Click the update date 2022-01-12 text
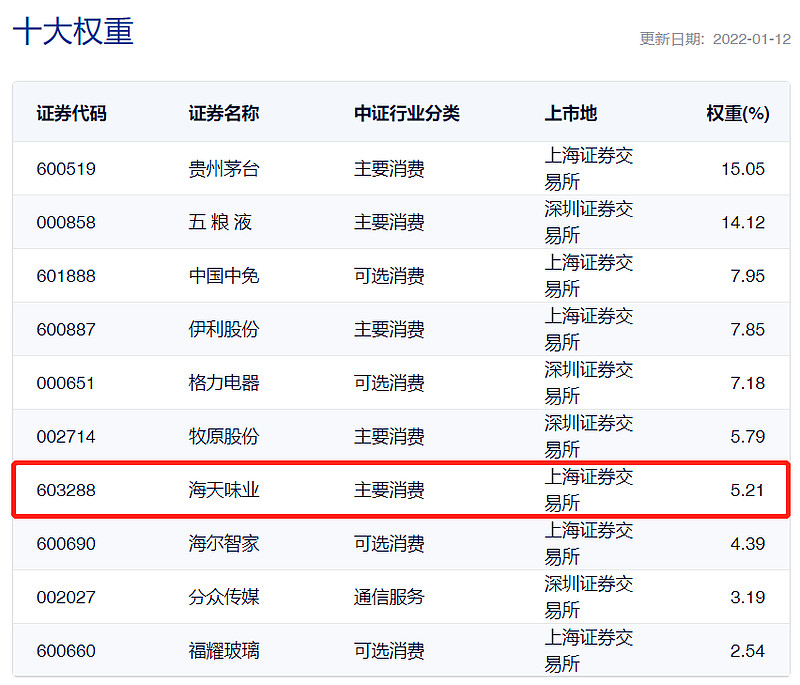This screenshot has width=800, height=685. pos(751,39)
